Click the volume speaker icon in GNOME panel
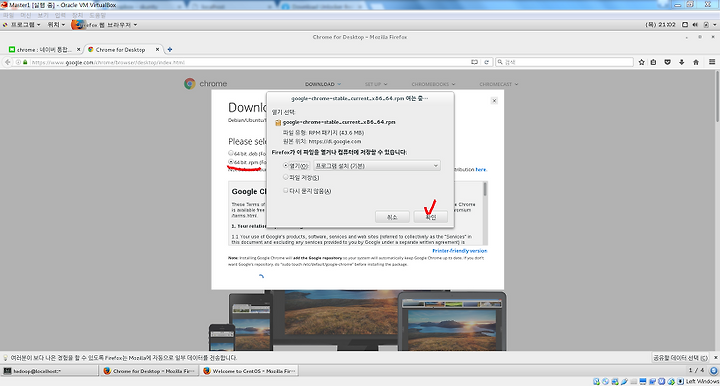This screenshot has width=720, height=386. (695, 25)
